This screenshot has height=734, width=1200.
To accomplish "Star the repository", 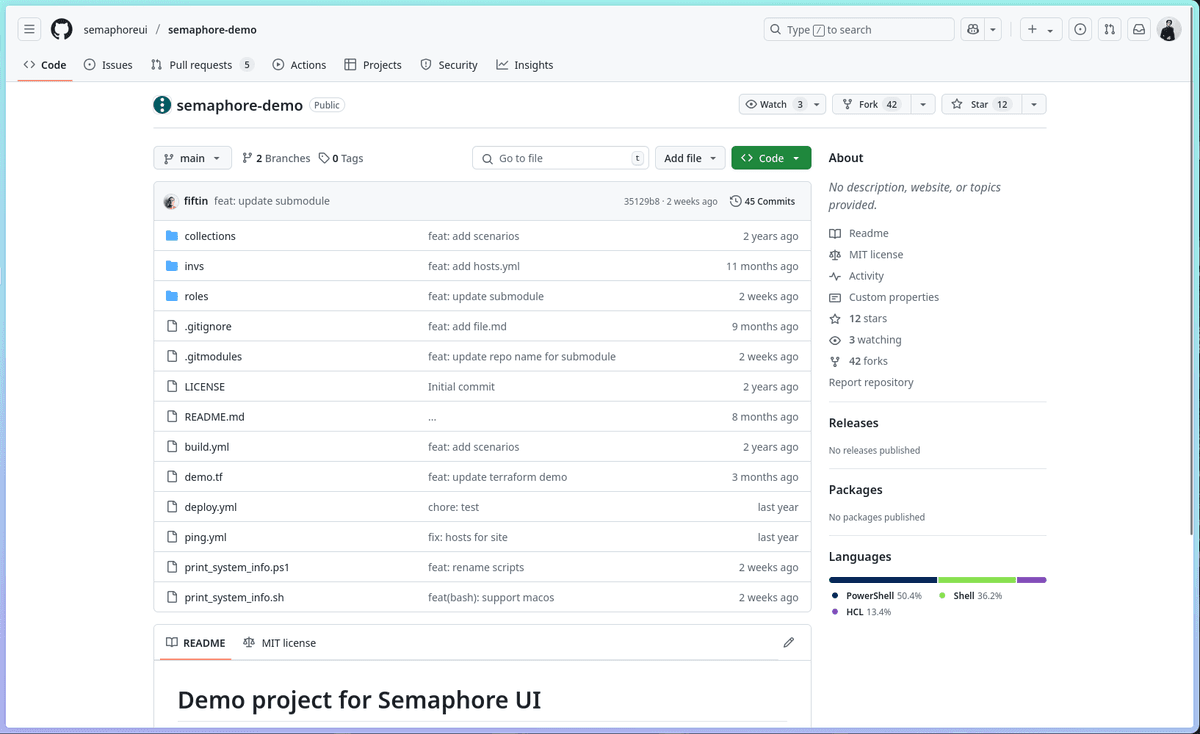I will tap(981, 104).
